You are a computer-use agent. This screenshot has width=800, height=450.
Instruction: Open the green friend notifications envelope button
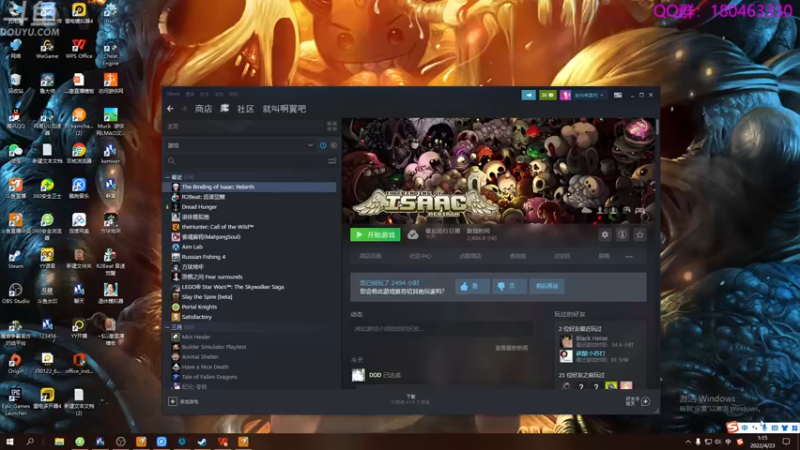(547, 95)
